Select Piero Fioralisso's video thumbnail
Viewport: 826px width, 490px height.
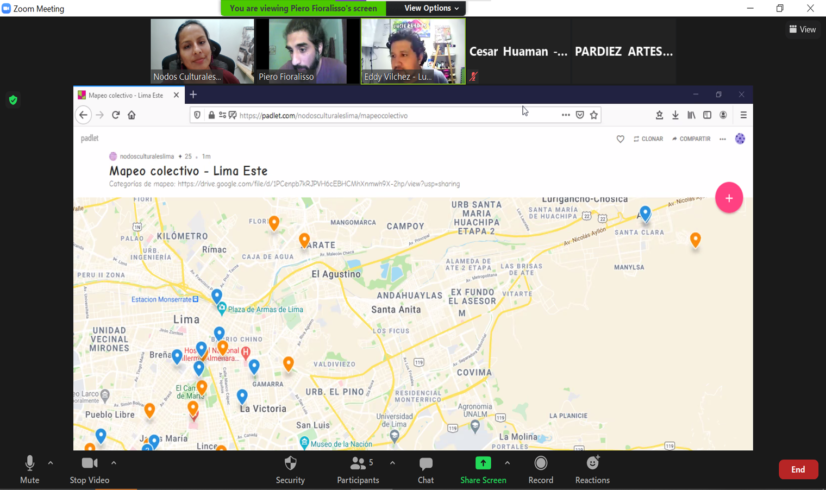coord(307,51)
